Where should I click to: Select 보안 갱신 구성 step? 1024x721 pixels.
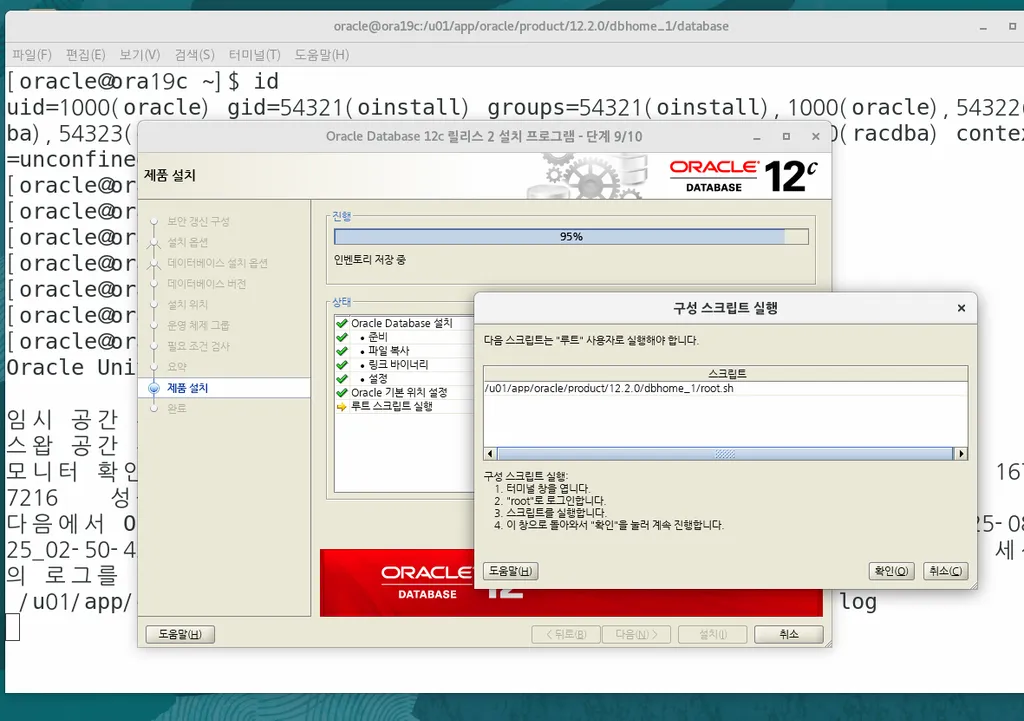coord(199,221)
